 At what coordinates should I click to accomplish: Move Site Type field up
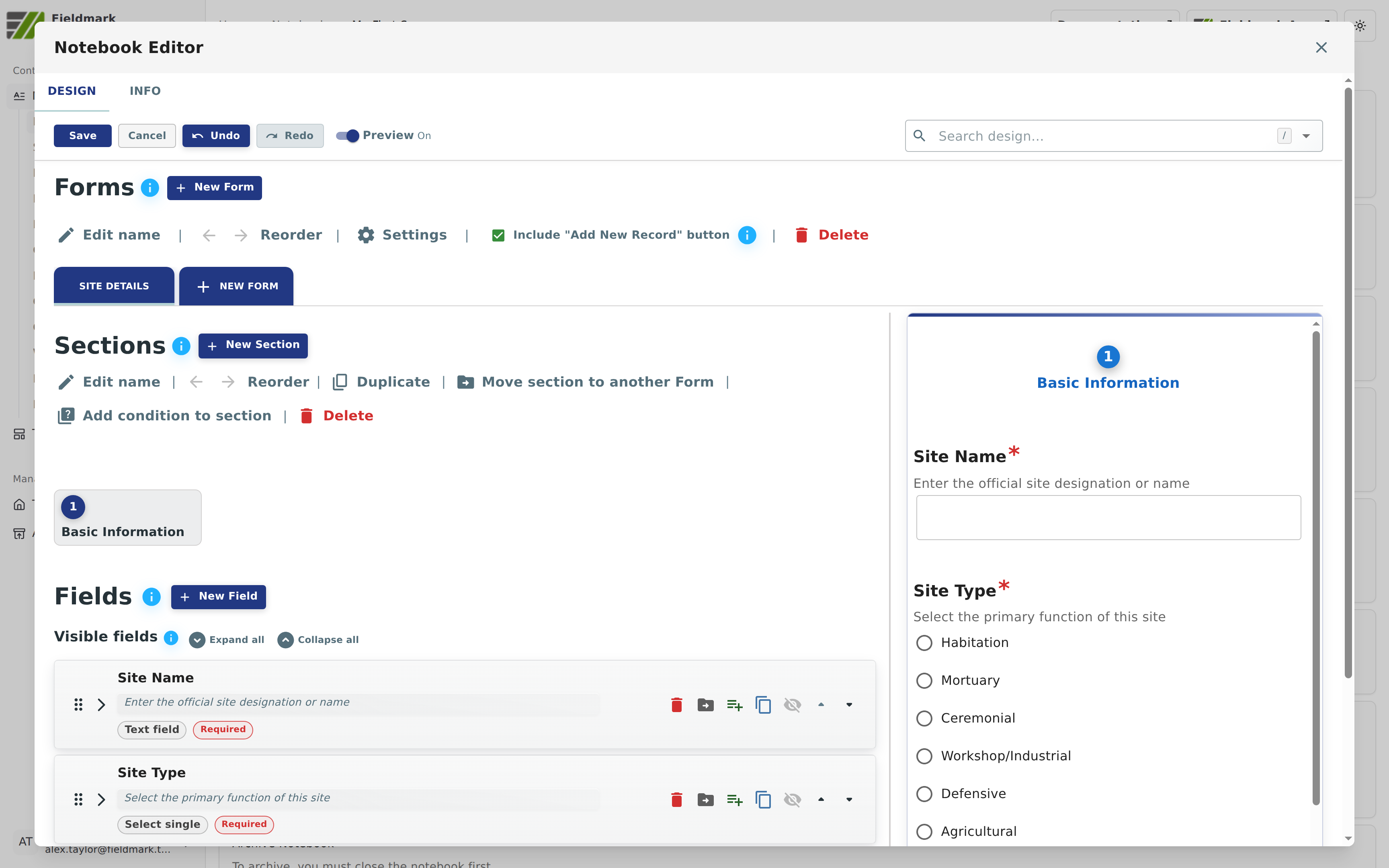coord(821,800)
